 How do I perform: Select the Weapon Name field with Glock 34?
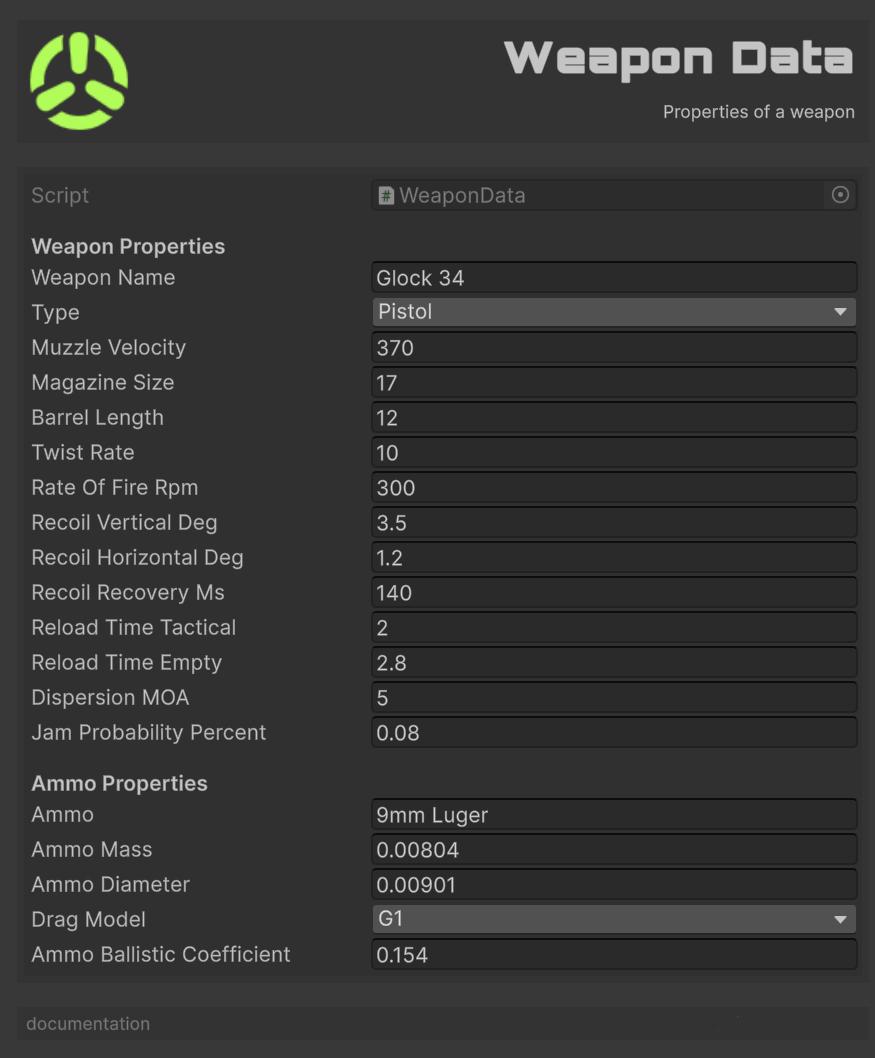[x=614, y=277]
